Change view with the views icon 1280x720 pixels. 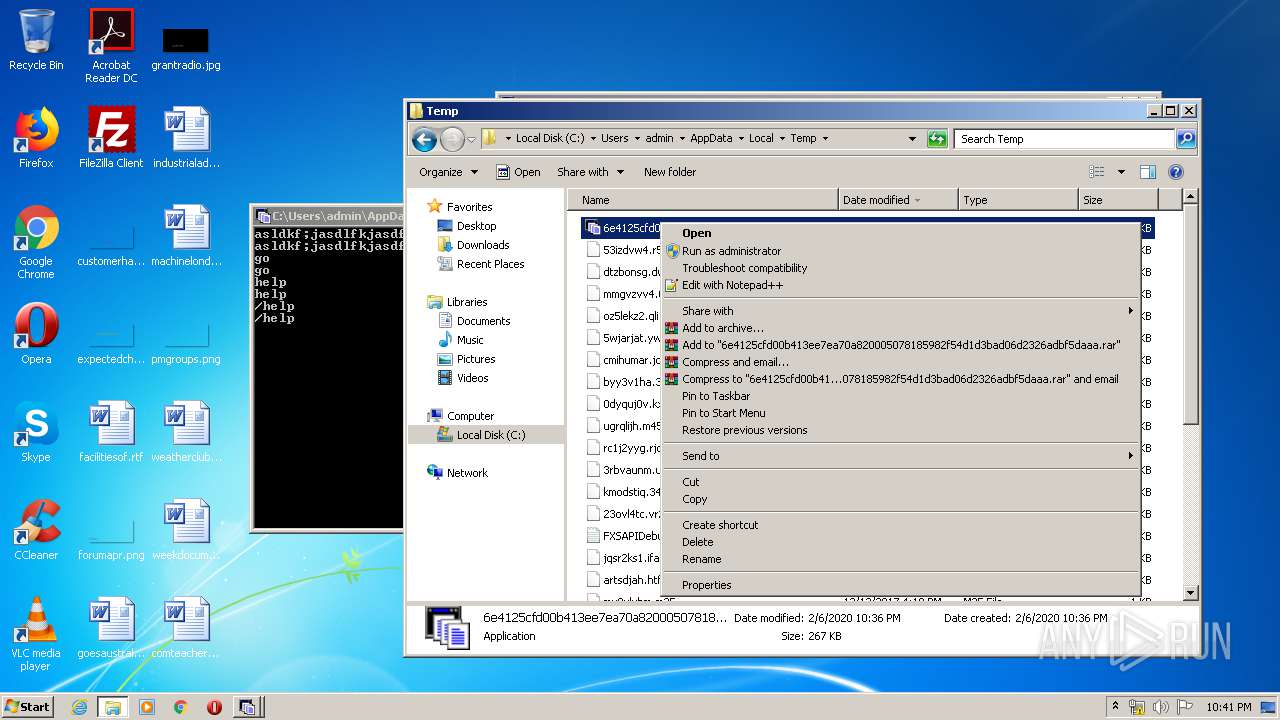1097,172
